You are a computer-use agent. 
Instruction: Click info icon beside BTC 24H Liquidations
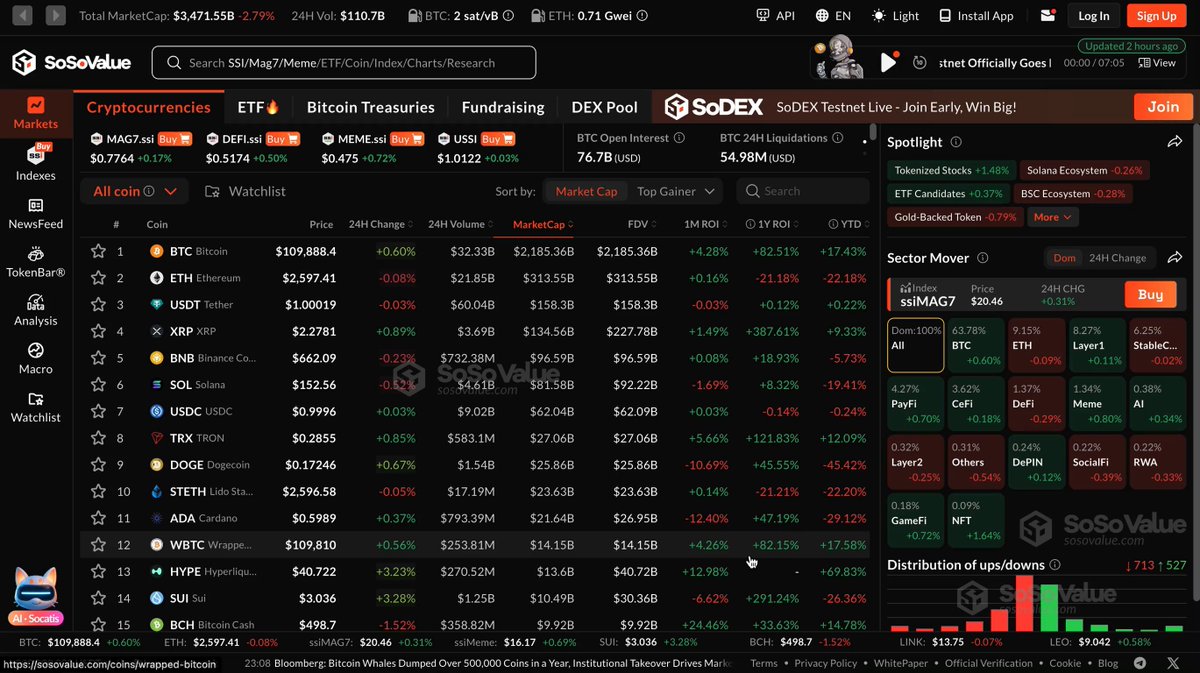(x=838, y=138)
